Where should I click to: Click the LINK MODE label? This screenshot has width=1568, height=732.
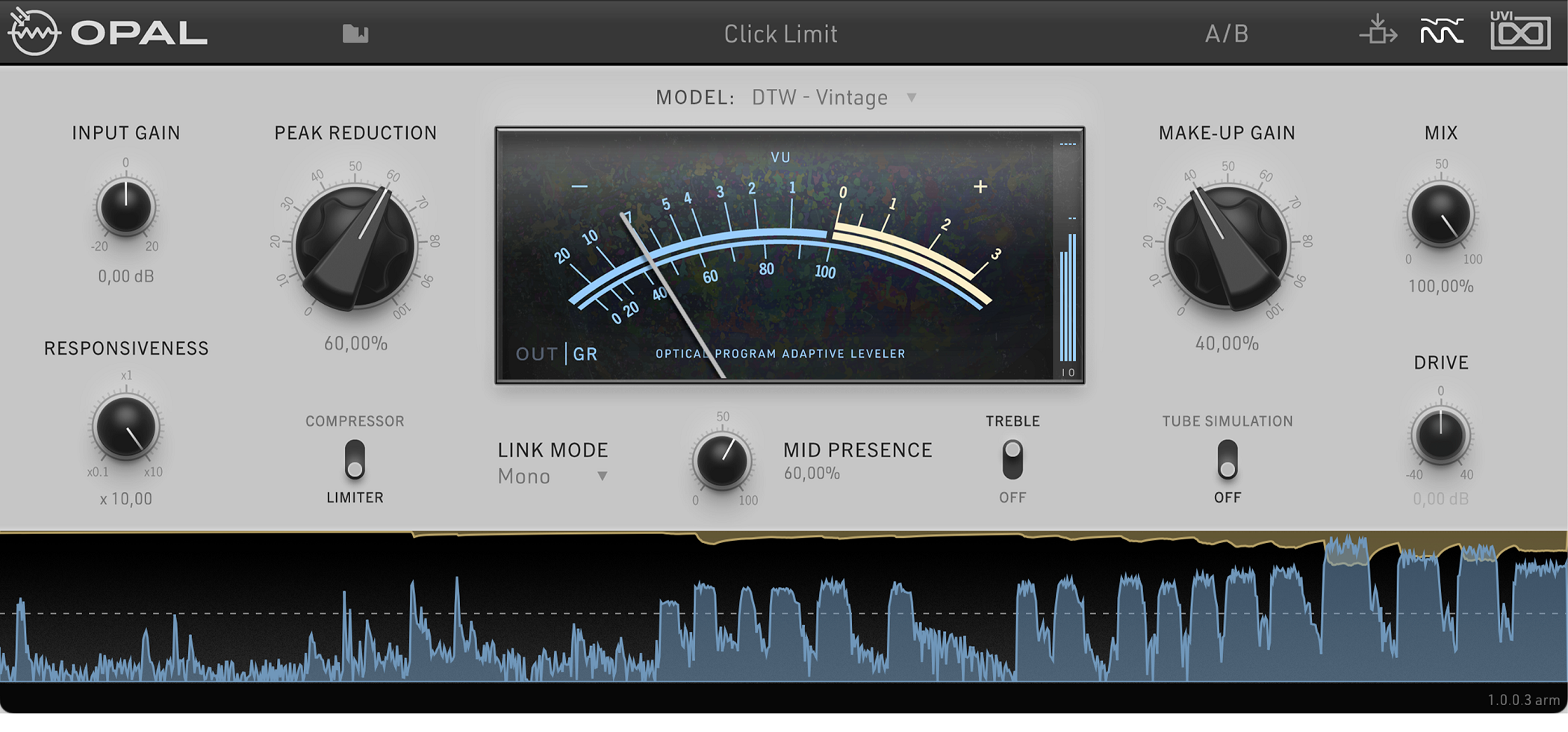553,450
